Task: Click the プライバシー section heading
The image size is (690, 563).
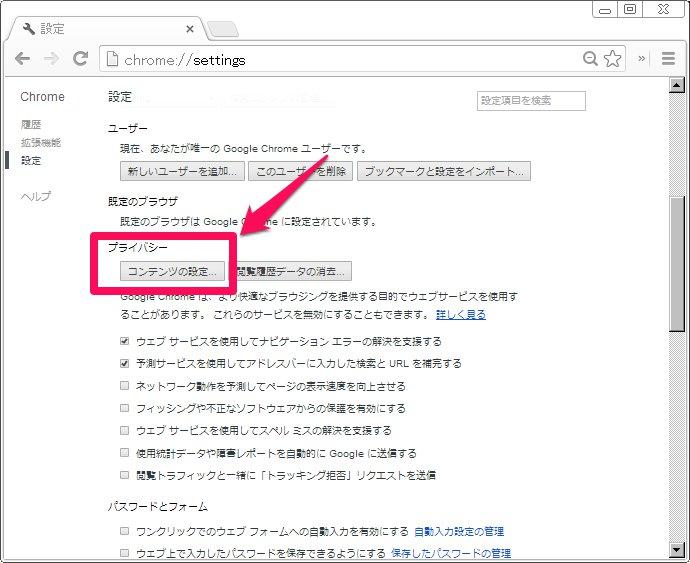Action: pyautogui.click(x=138, y=247)
